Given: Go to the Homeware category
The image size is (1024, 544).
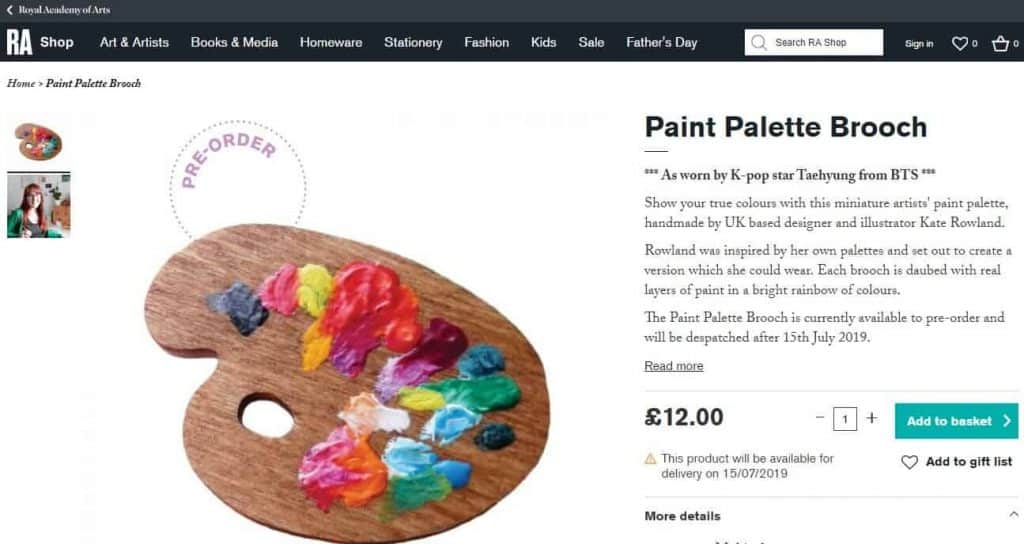Looking at the screenshot, I should (331, 42).
